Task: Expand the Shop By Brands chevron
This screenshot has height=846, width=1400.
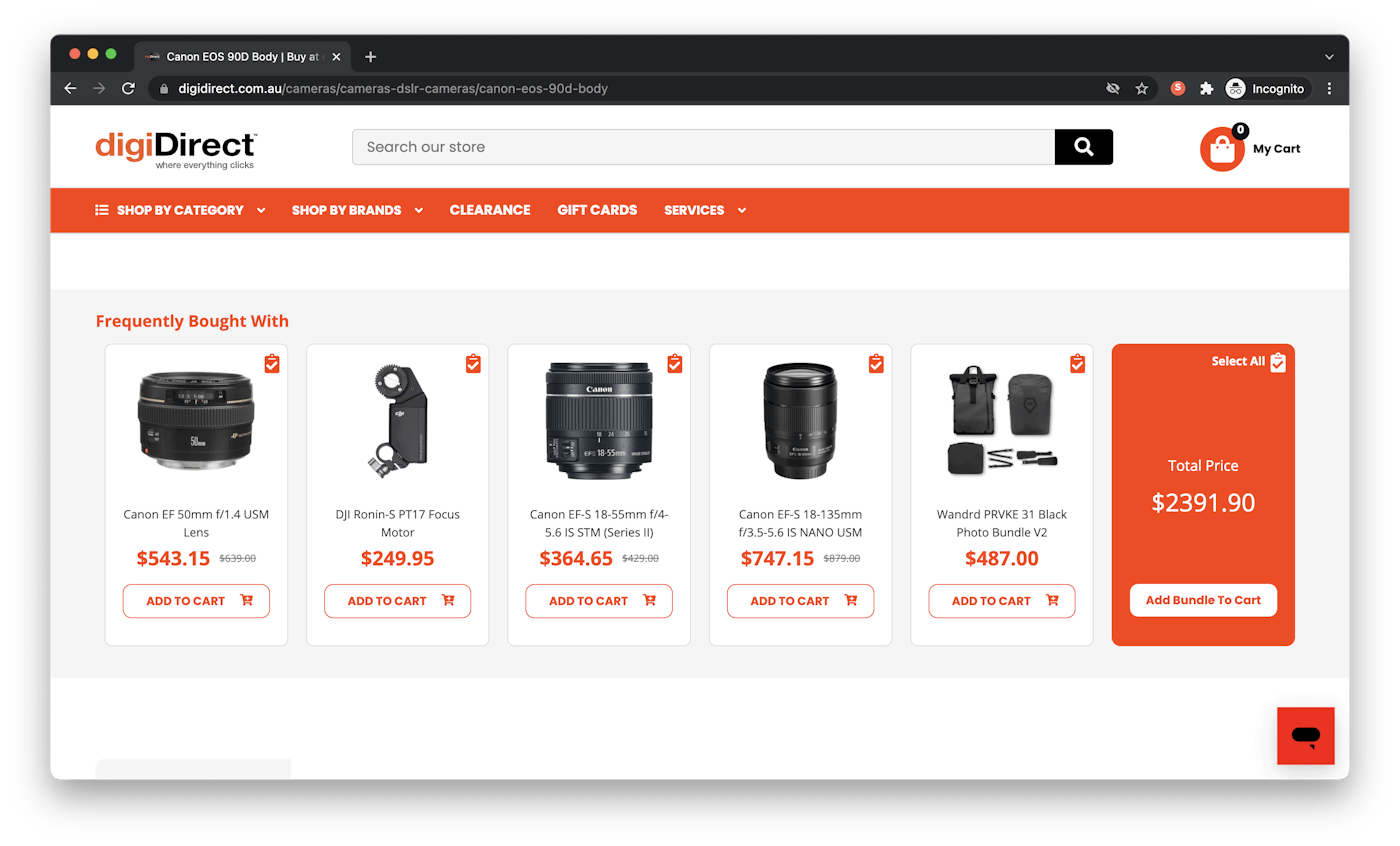Action: (x=419, y=210)
